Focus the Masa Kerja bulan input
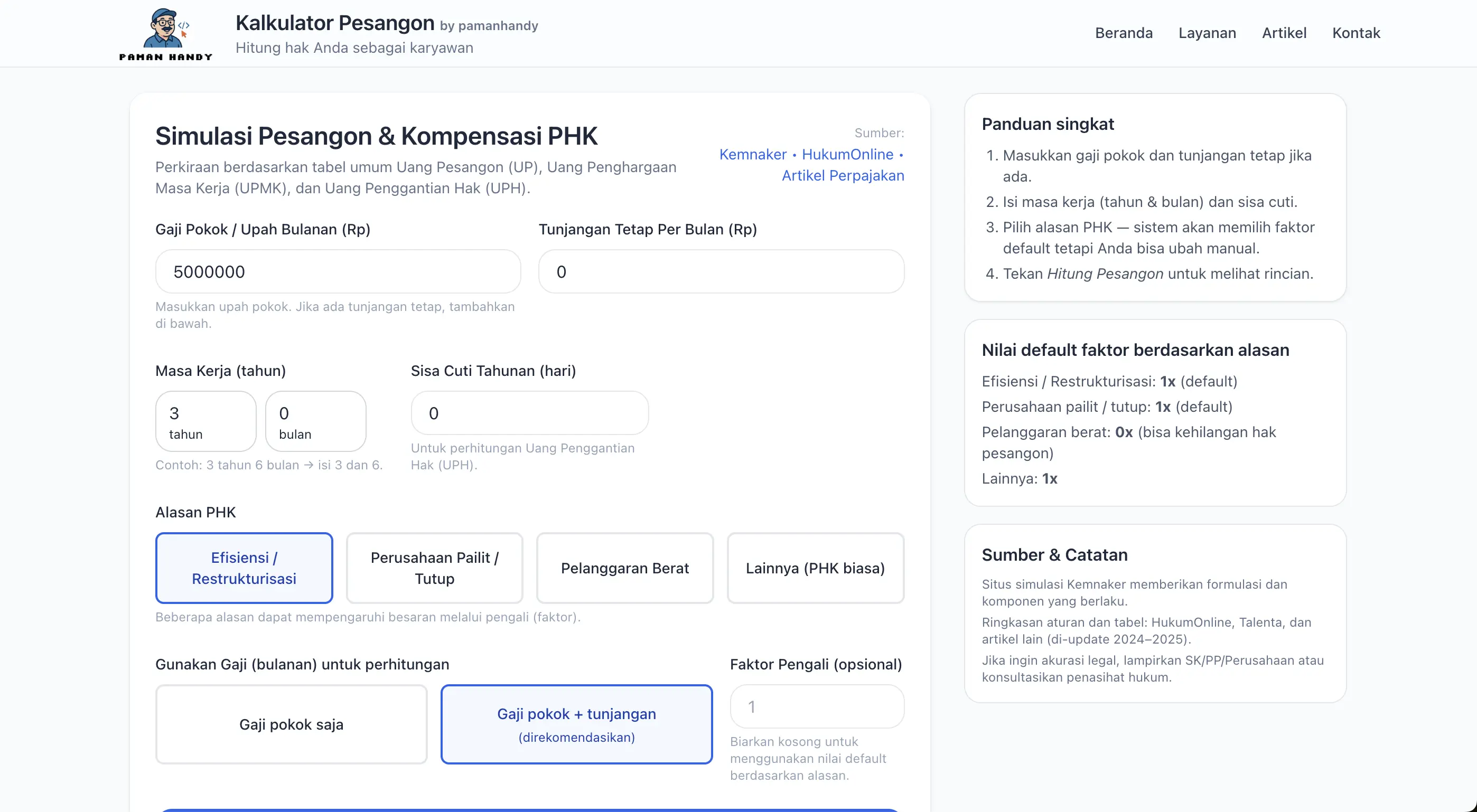 click(x=315, y=420)
